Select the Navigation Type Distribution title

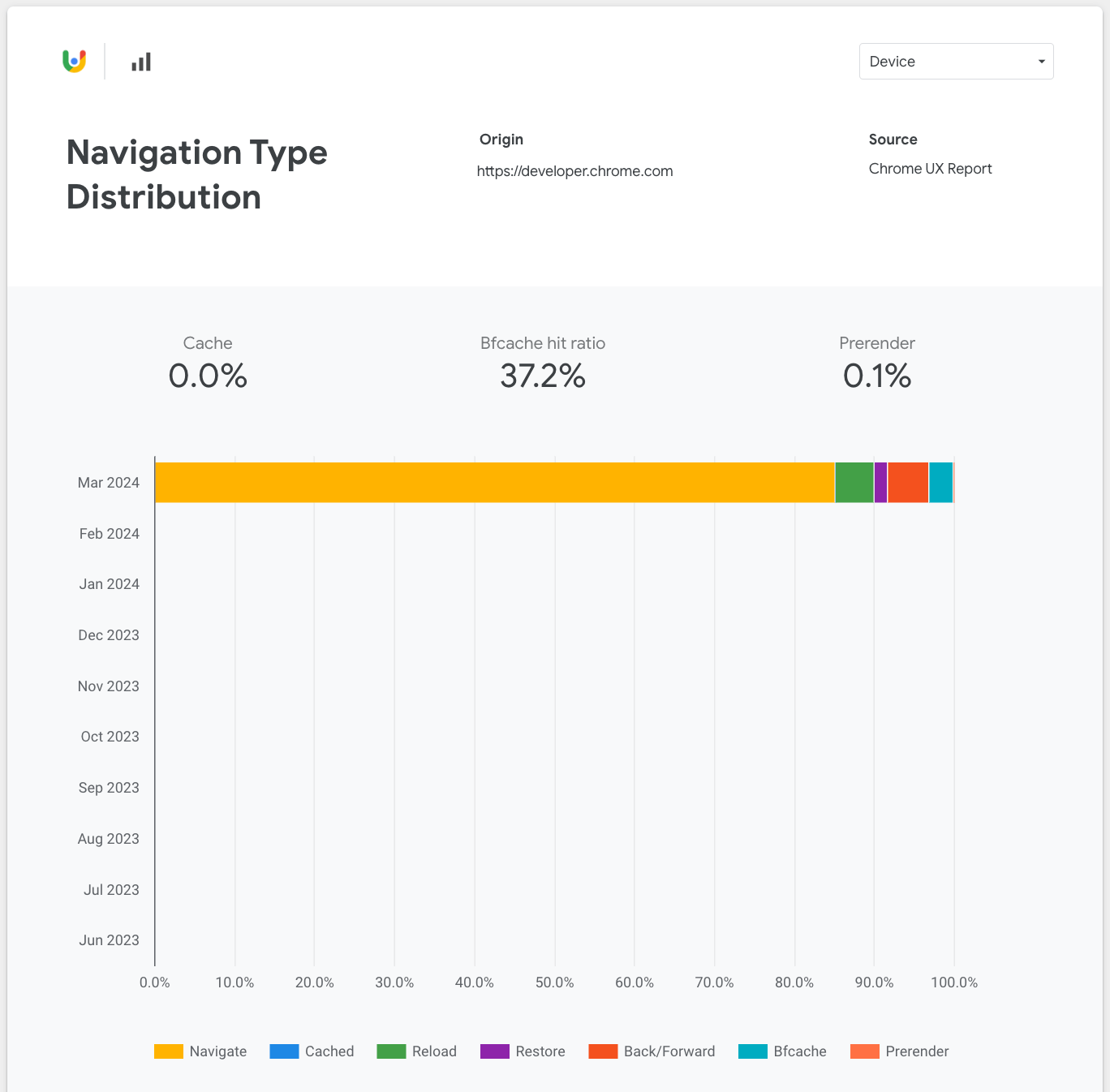click(196, 173)
